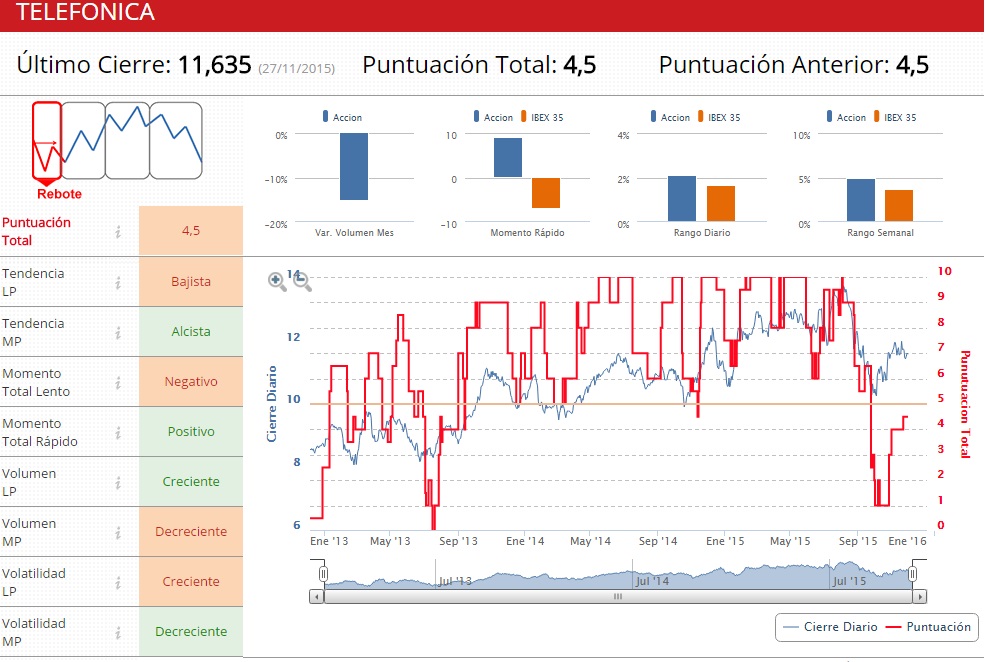The height and width of the screenshot is (662, 997).
Task: Click the Momento Total Lento row label
Action: pos(36,383)
